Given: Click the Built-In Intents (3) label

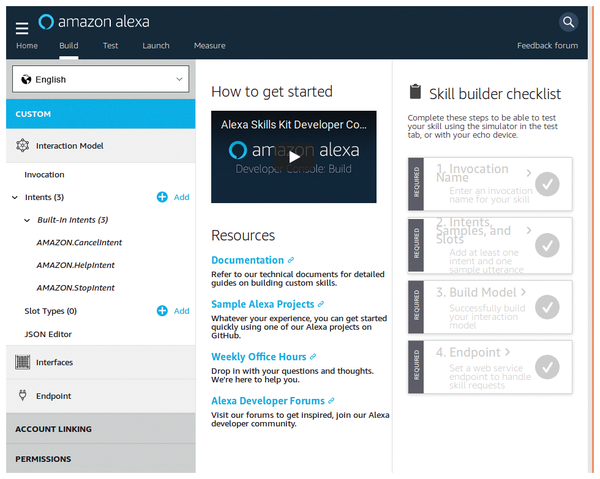Looking at the screenshot, I should point(73,220).
